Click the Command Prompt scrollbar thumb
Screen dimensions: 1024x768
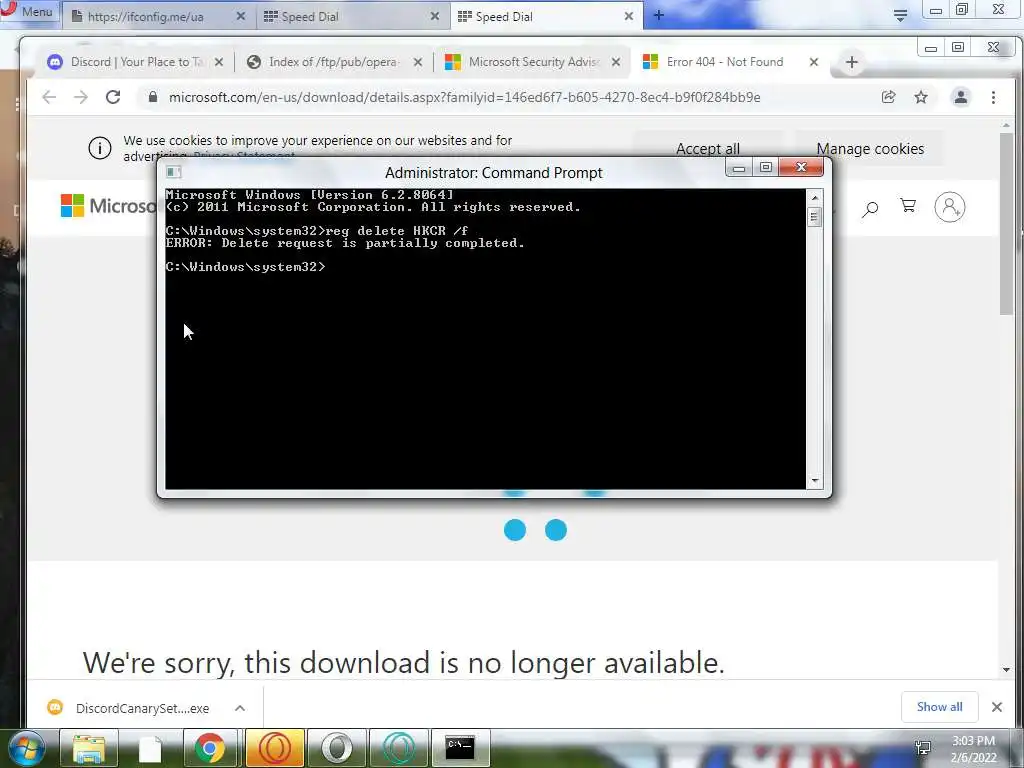click(x=814, y=216)
